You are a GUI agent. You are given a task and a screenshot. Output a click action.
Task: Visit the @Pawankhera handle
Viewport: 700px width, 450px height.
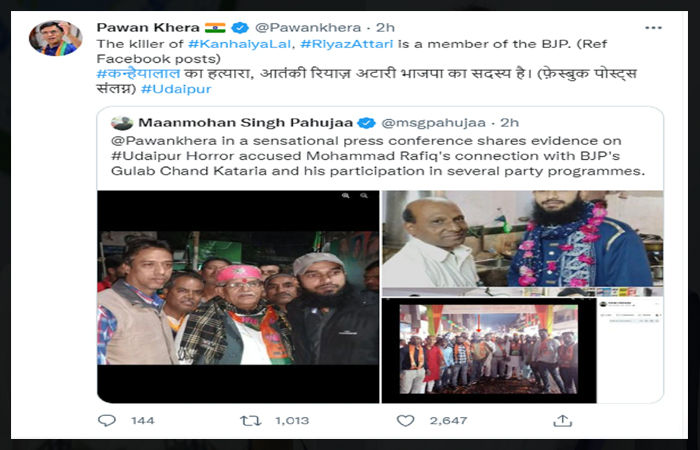(308, 28)
